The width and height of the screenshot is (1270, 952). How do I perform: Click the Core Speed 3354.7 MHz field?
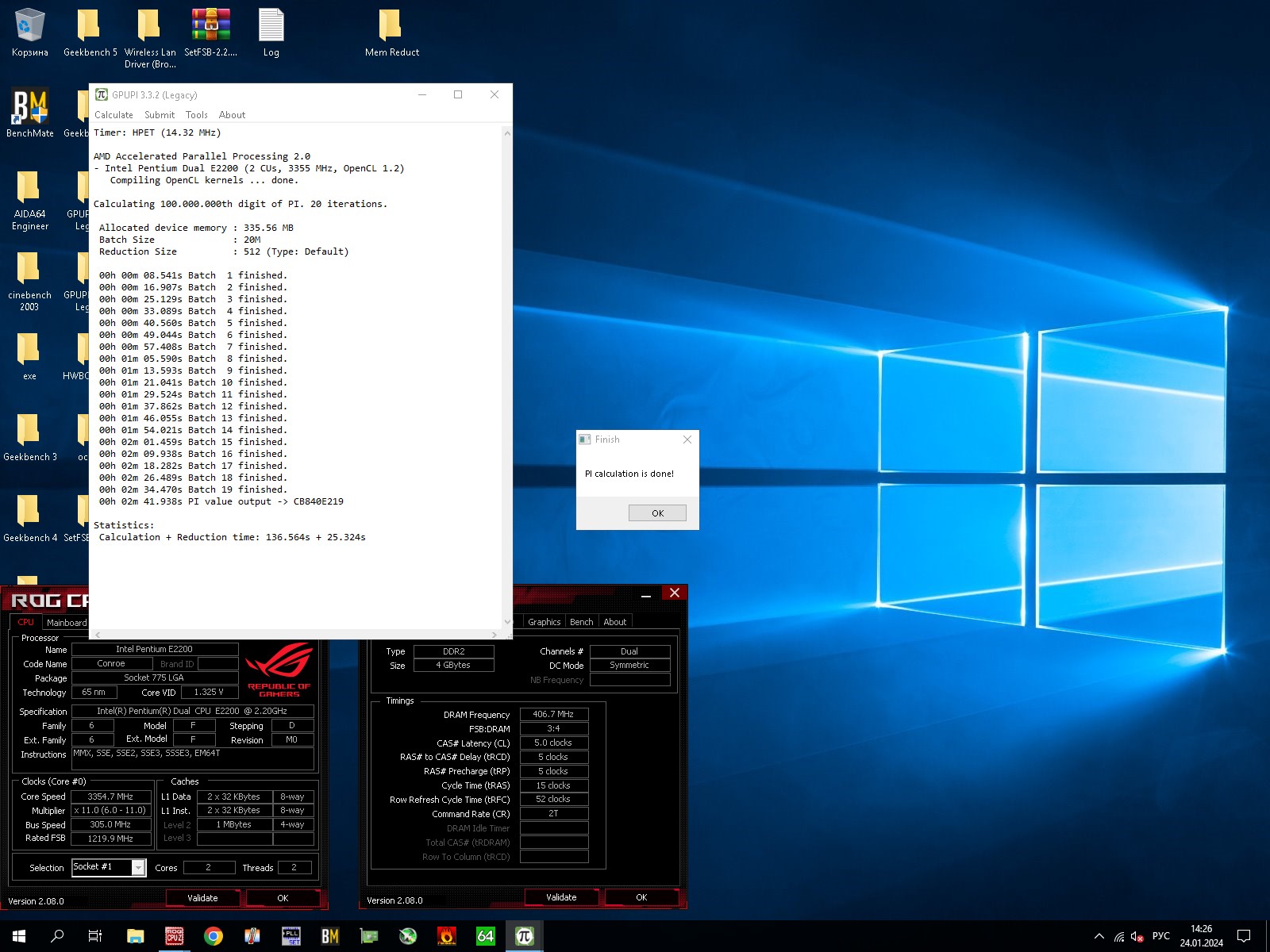110,797
